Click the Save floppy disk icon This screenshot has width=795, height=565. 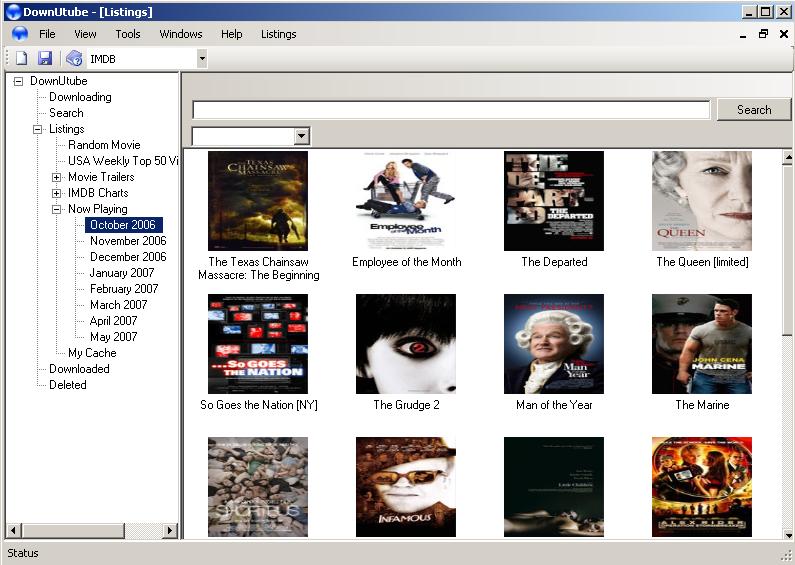(x=45, y=58)
